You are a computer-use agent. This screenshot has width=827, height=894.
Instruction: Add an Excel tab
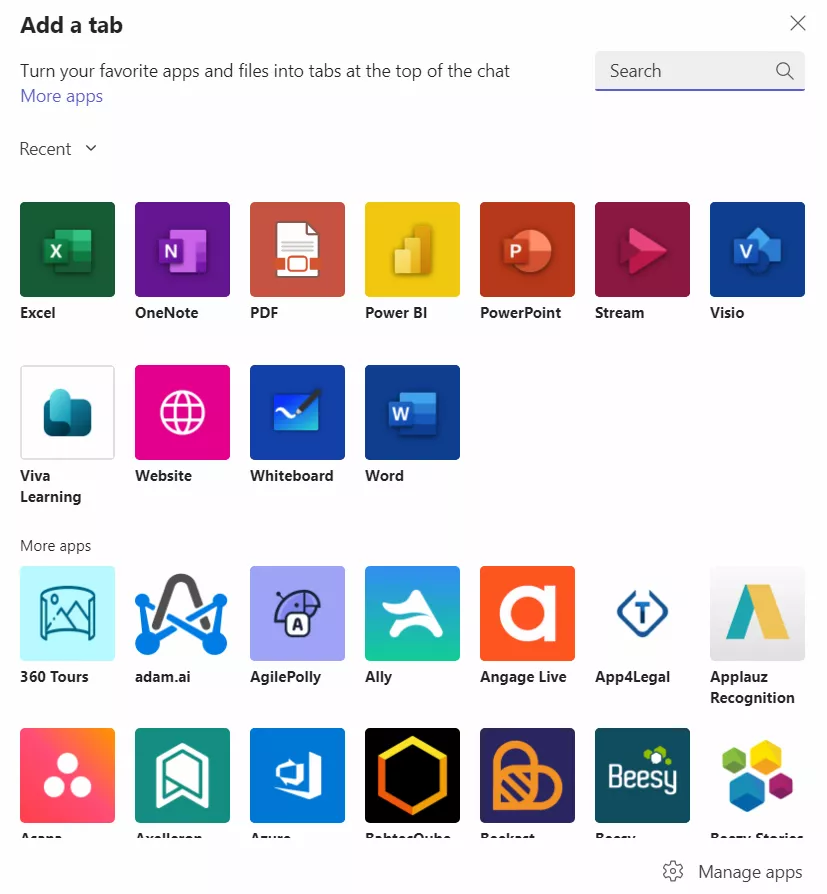[67, 249]
